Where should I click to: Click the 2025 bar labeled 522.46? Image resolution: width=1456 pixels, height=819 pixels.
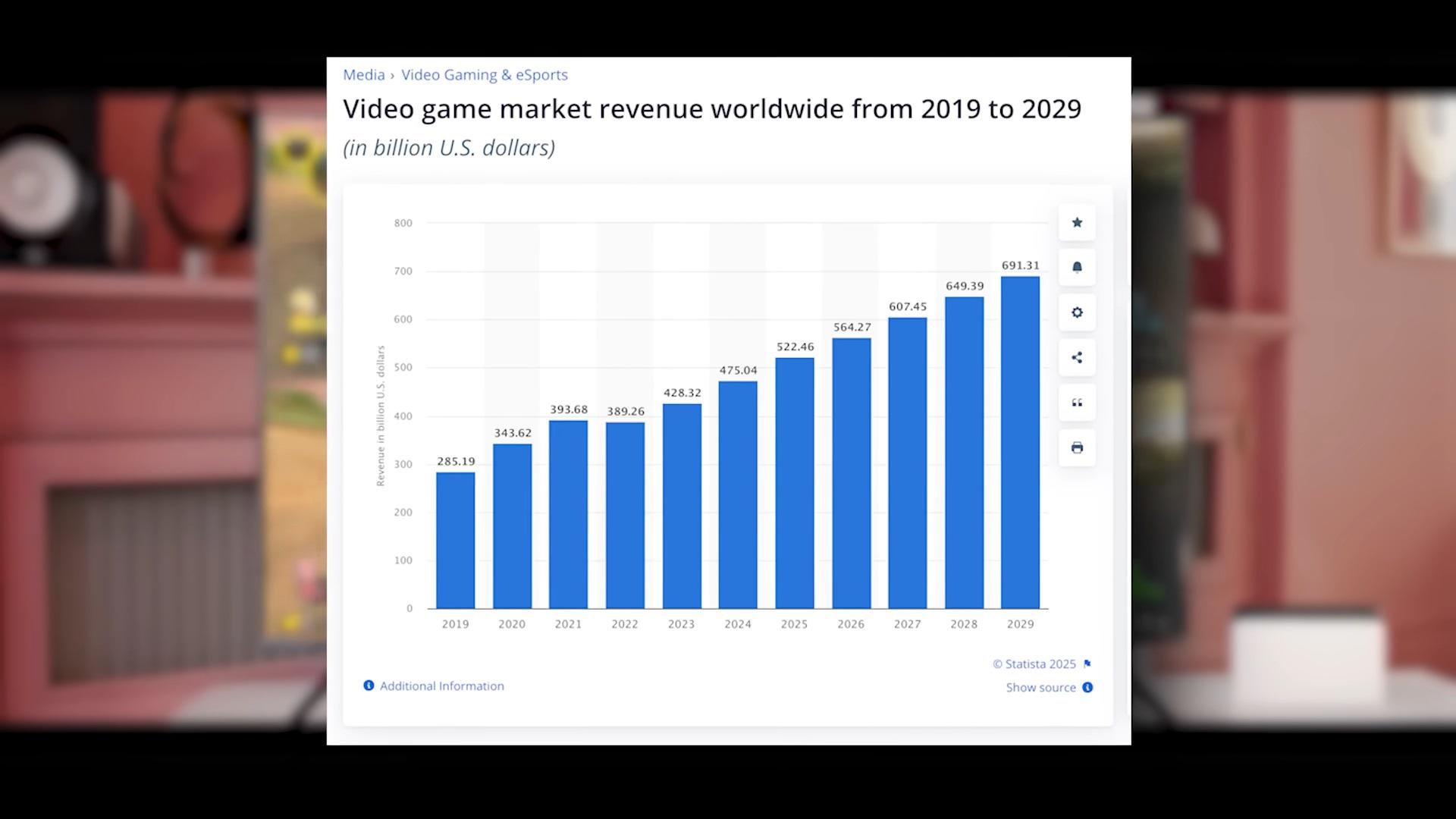coord(795,483)
